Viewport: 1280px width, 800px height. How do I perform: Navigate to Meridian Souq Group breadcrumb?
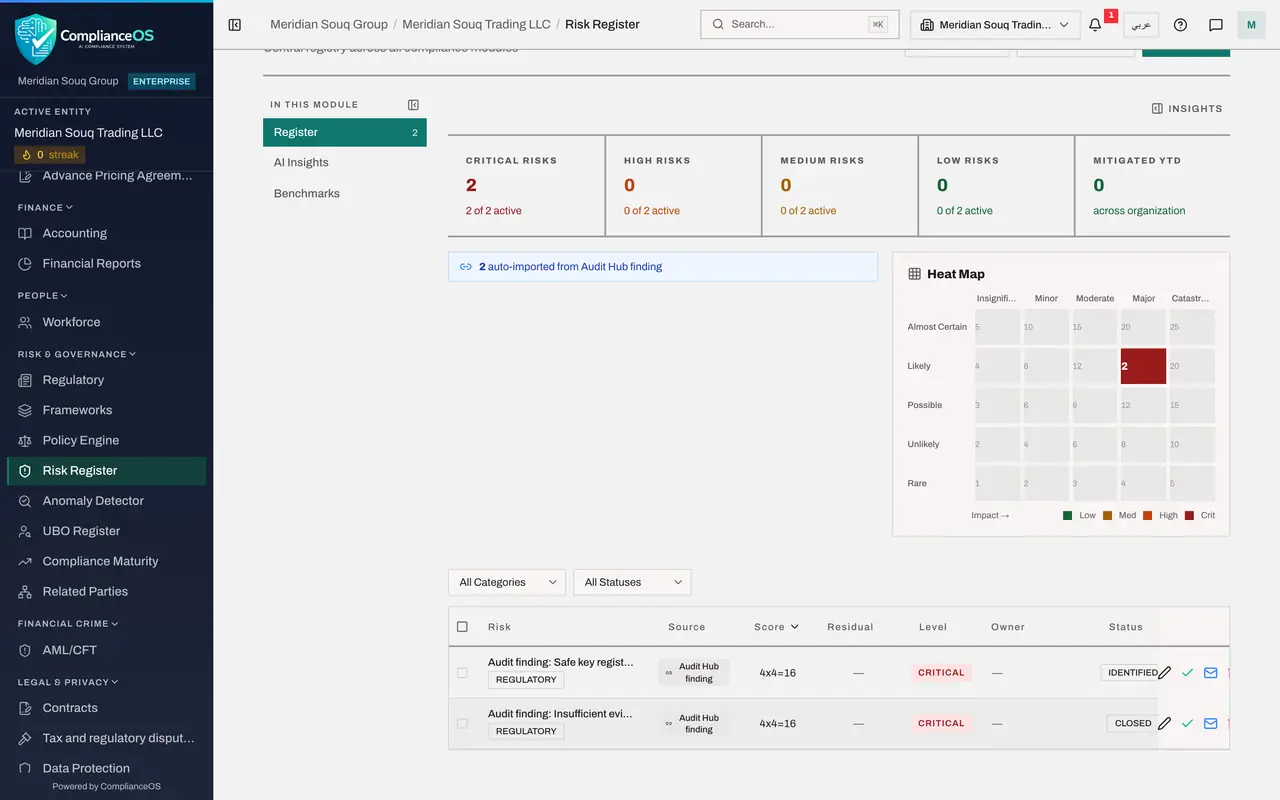tap(329, 24)
